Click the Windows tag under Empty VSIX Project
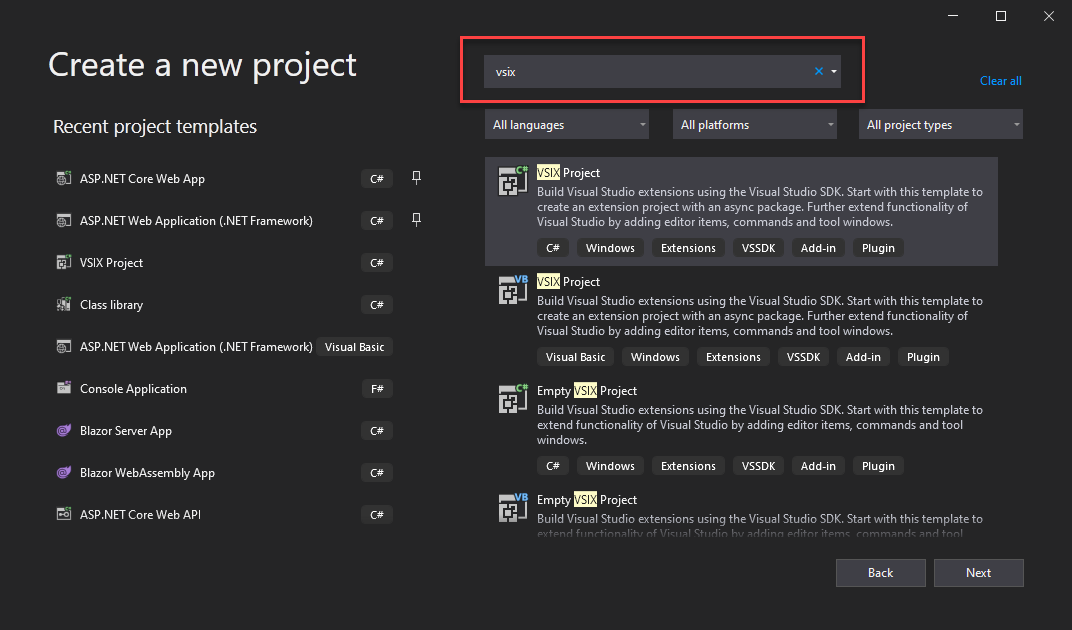 pyautogui.click(x=610, y=466)
